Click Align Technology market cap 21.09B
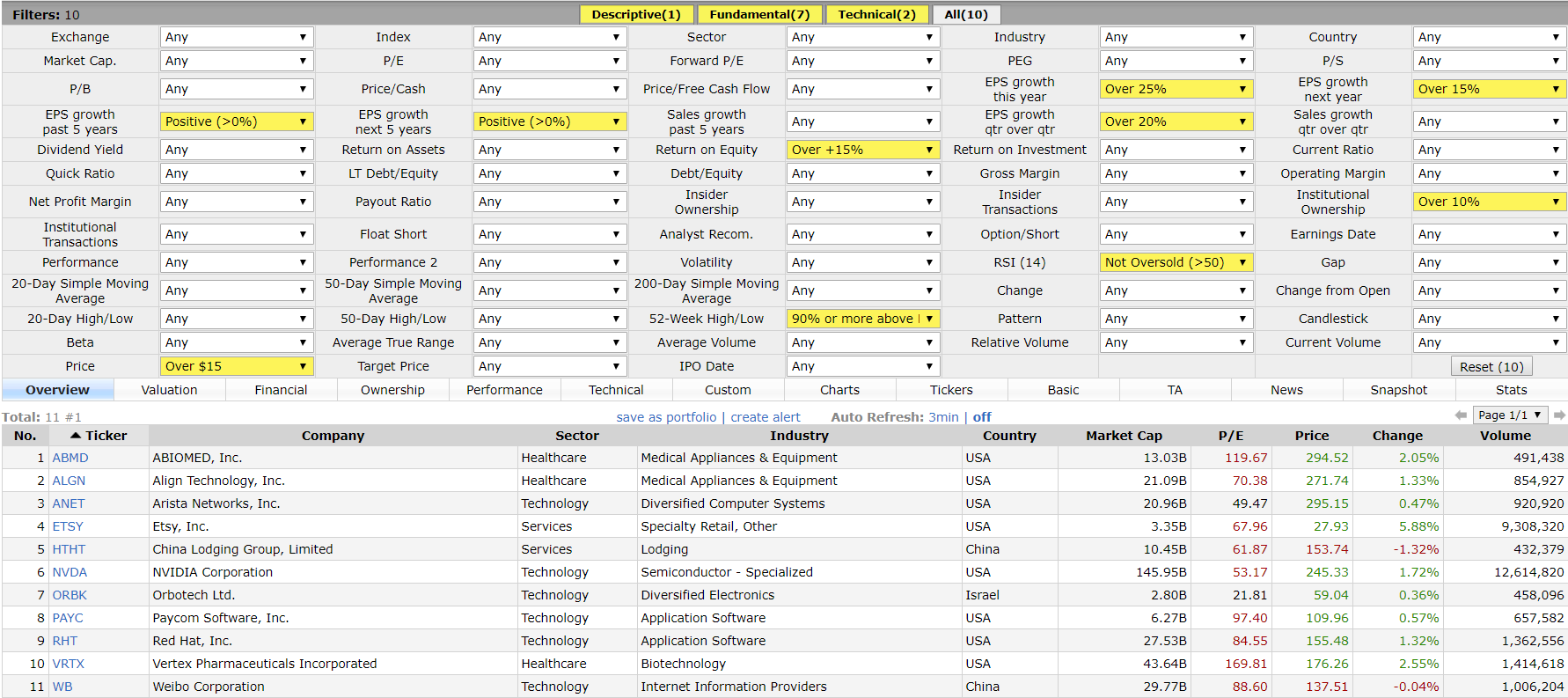 [x=1165, y=481]
